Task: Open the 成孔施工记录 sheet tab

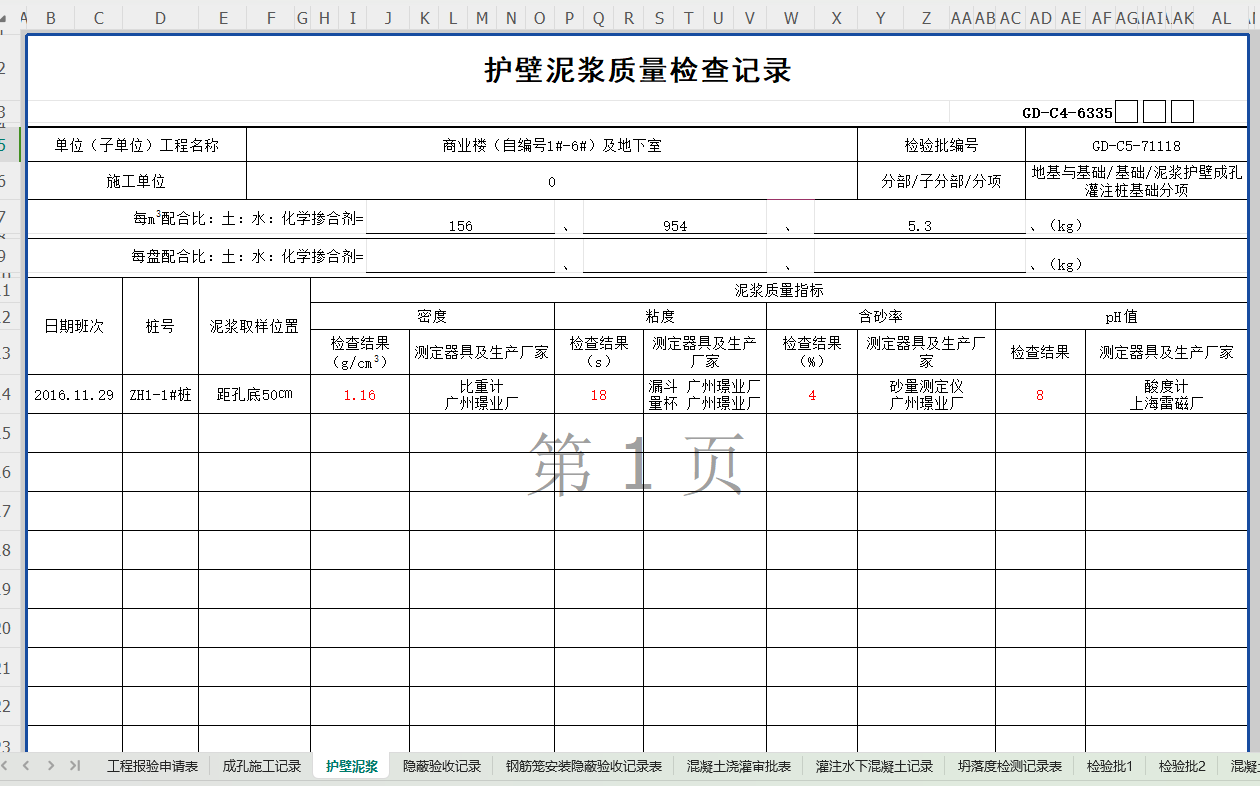Action: pos(261,766)
